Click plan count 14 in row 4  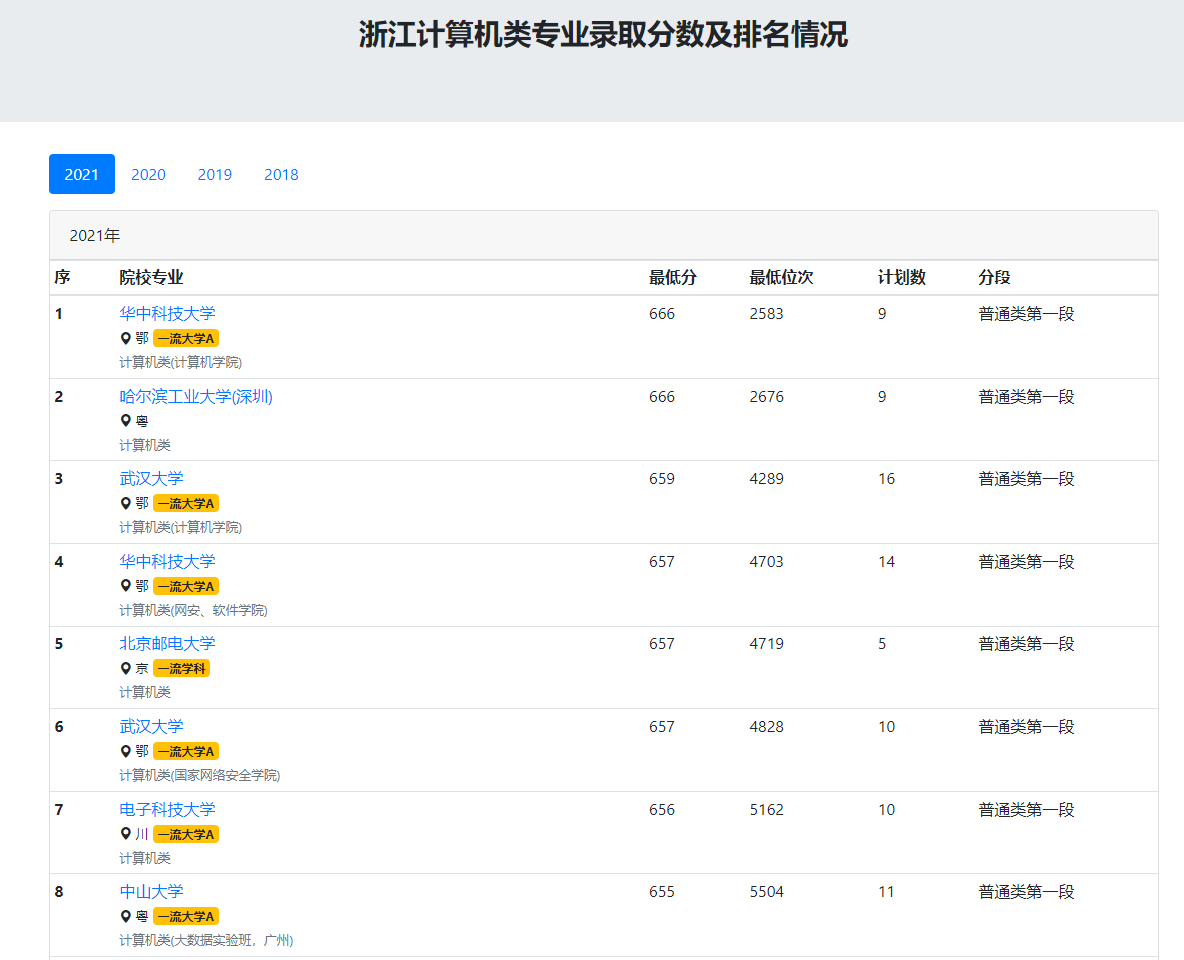coord(886,562)
